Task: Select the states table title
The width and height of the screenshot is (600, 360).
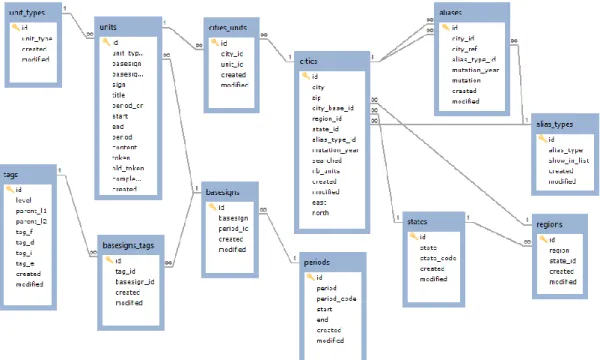Action: [417, 222]
